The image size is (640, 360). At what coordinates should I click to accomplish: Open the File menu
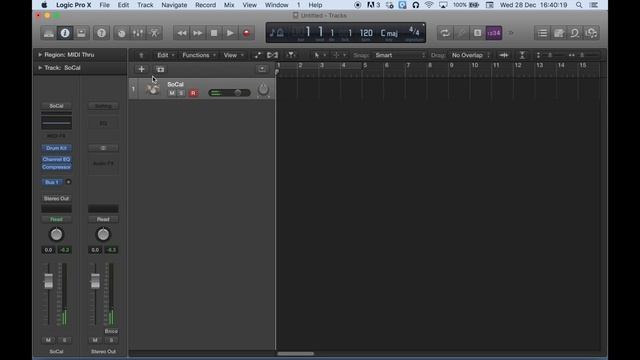tap(104, 5)
